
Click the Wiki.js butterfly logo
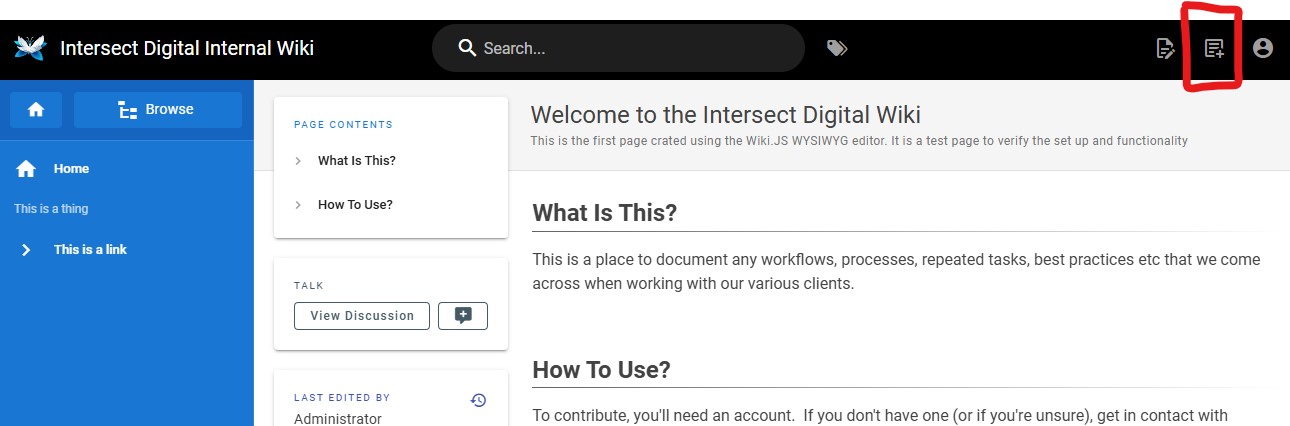click(30, 48)
